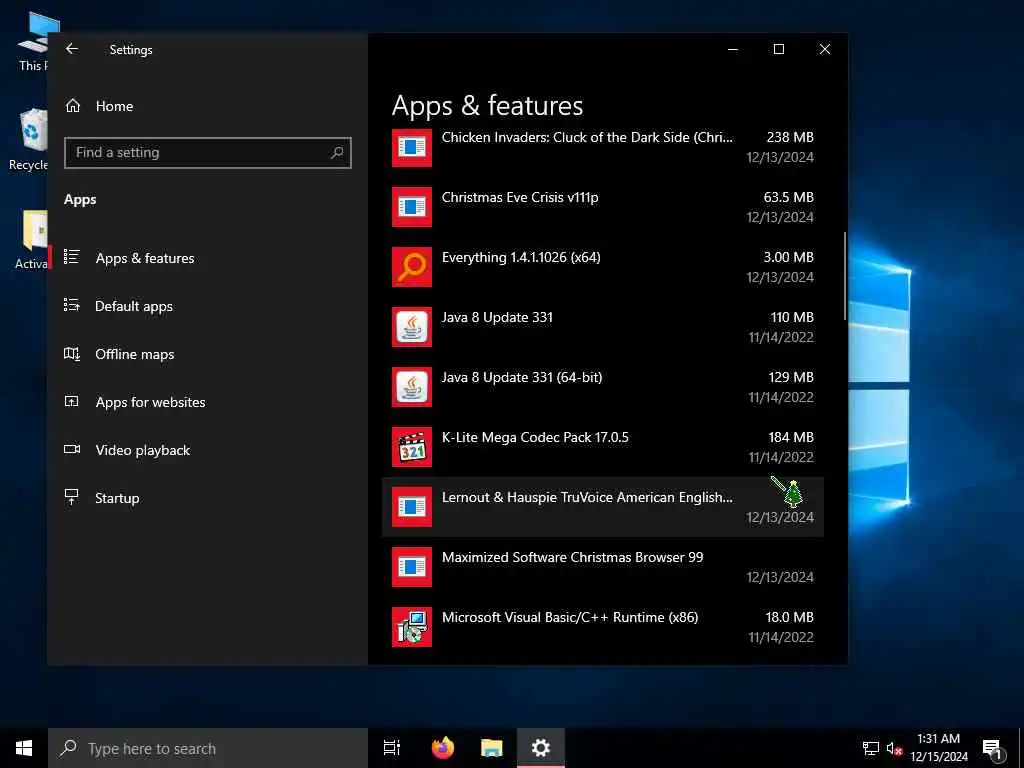Select the Video playback sidebar icon

tap(72, 449)
